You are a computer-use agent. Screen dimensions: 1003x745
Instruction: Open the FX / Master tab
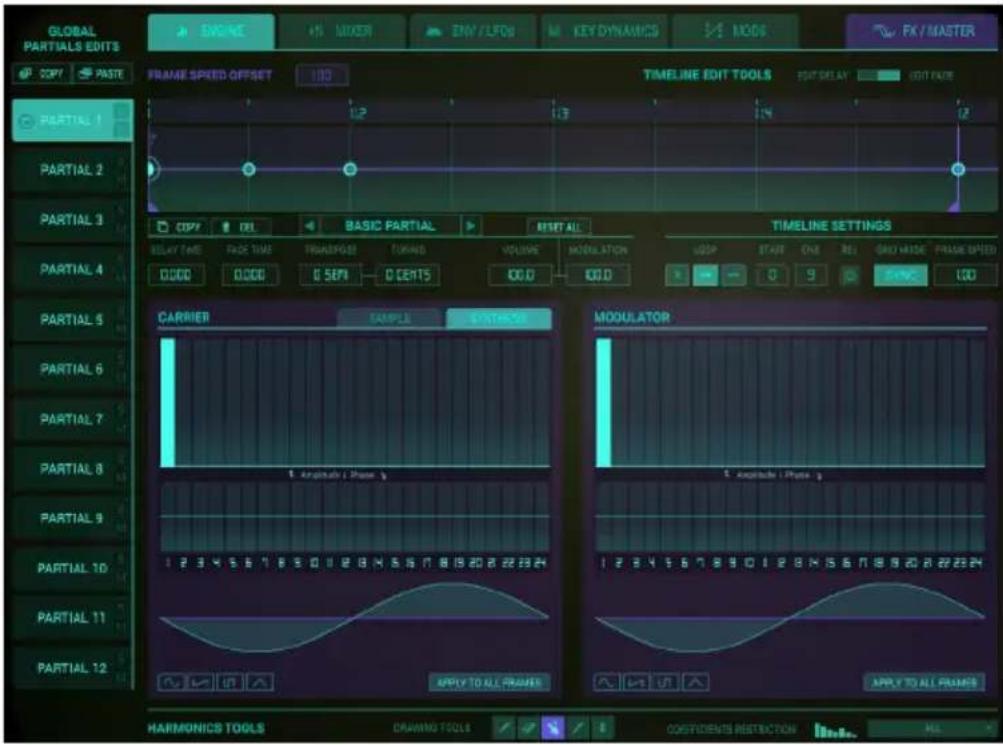click(921, 31)
